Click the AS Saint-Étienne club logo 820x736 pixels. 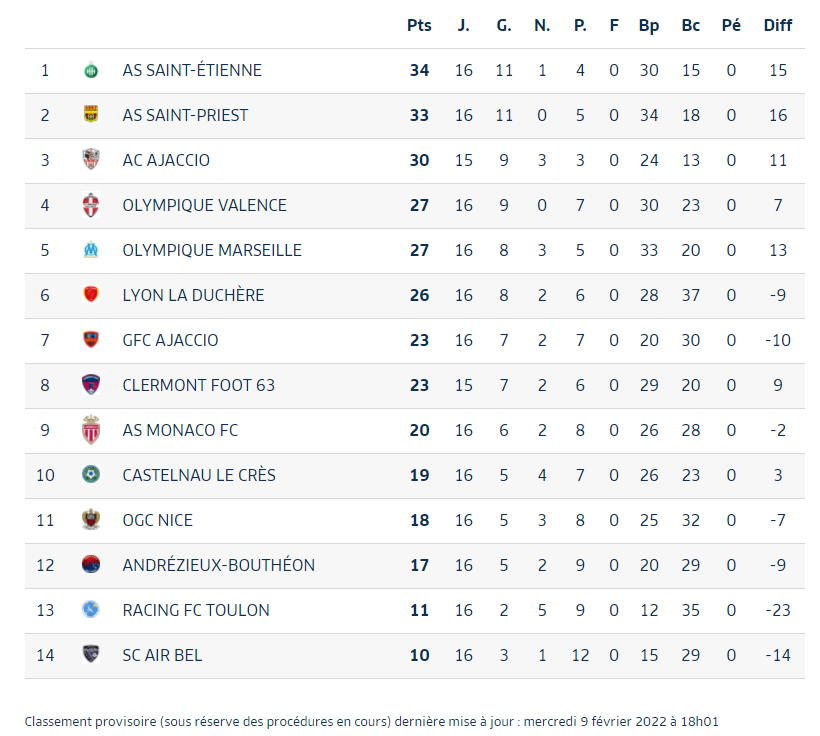click(91, 70)
